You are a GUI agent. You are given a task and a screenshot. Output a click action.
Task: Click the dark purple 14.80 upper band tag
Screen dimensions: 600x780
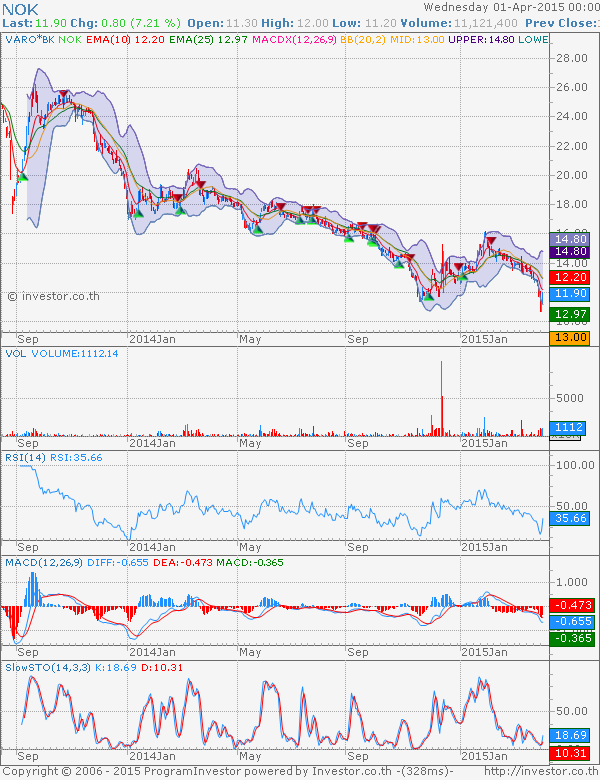[x=570, y=252]
